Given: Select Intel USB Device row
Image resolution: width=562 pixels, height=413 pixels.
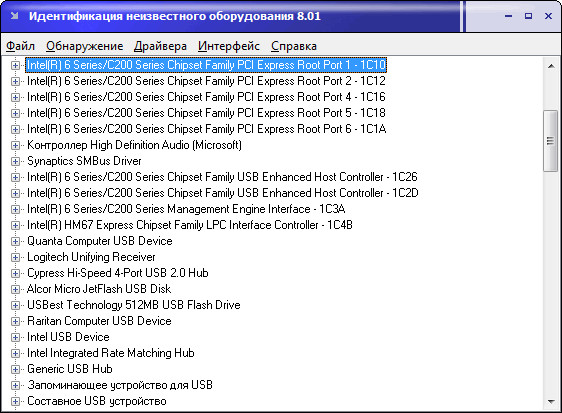Looking at the screenshot, I should click(x=68, y=337).
